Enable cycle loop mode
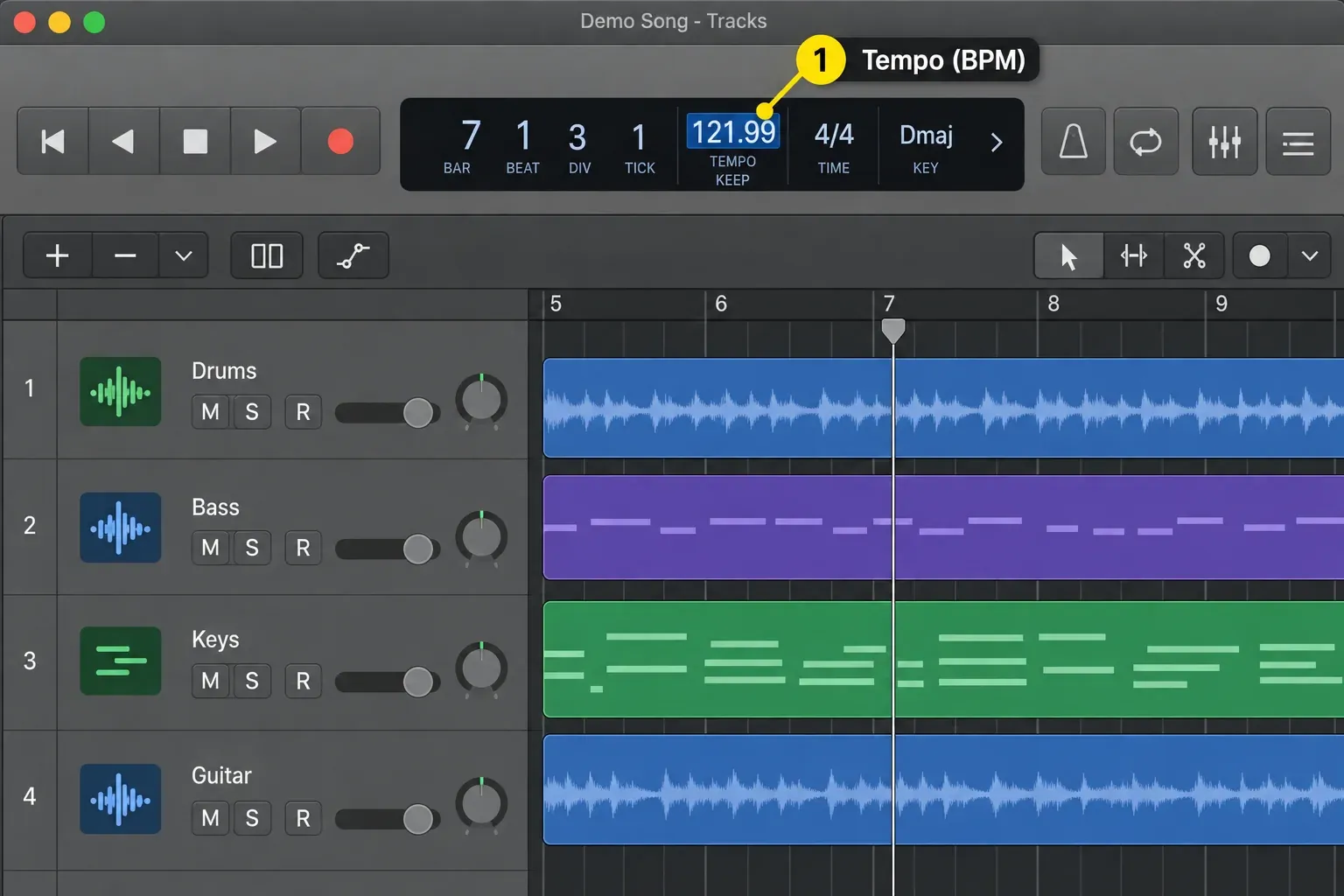Image resolution: width=1344 pixels, height=896 pixels. tap(1145, 141)
